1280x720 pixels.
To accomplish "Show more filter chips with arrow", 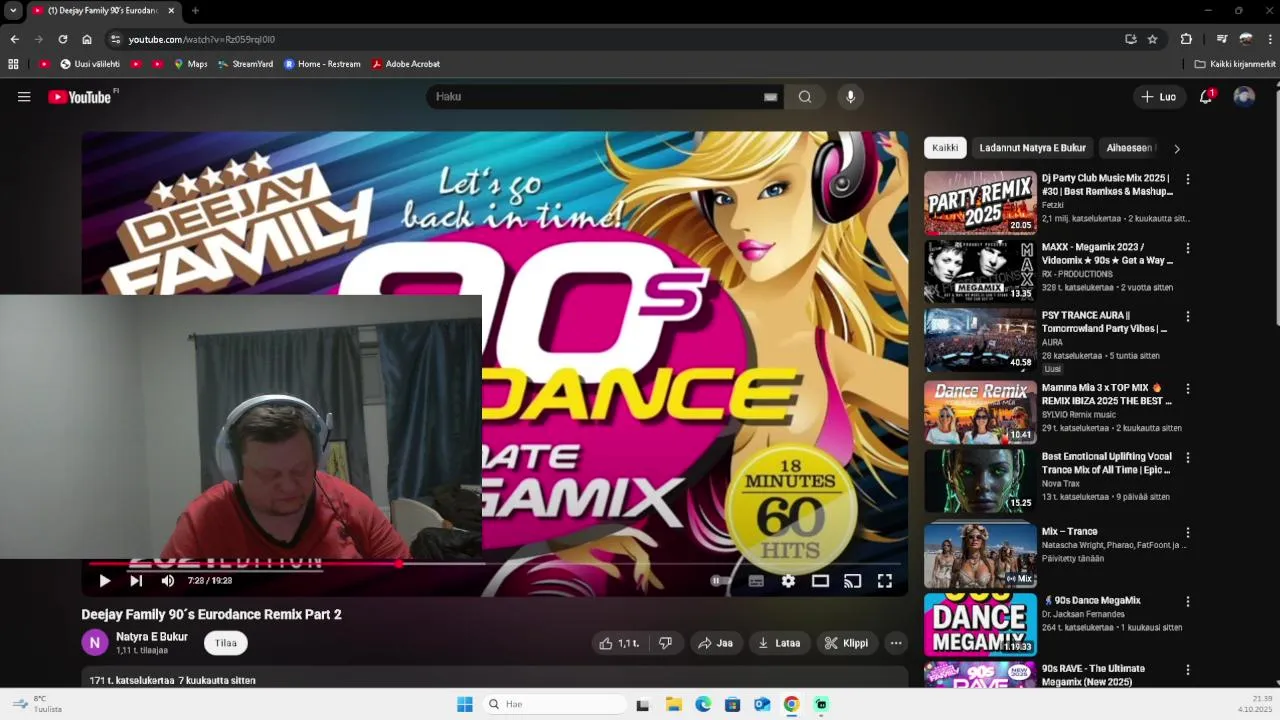I will [x=1177, y=149].
